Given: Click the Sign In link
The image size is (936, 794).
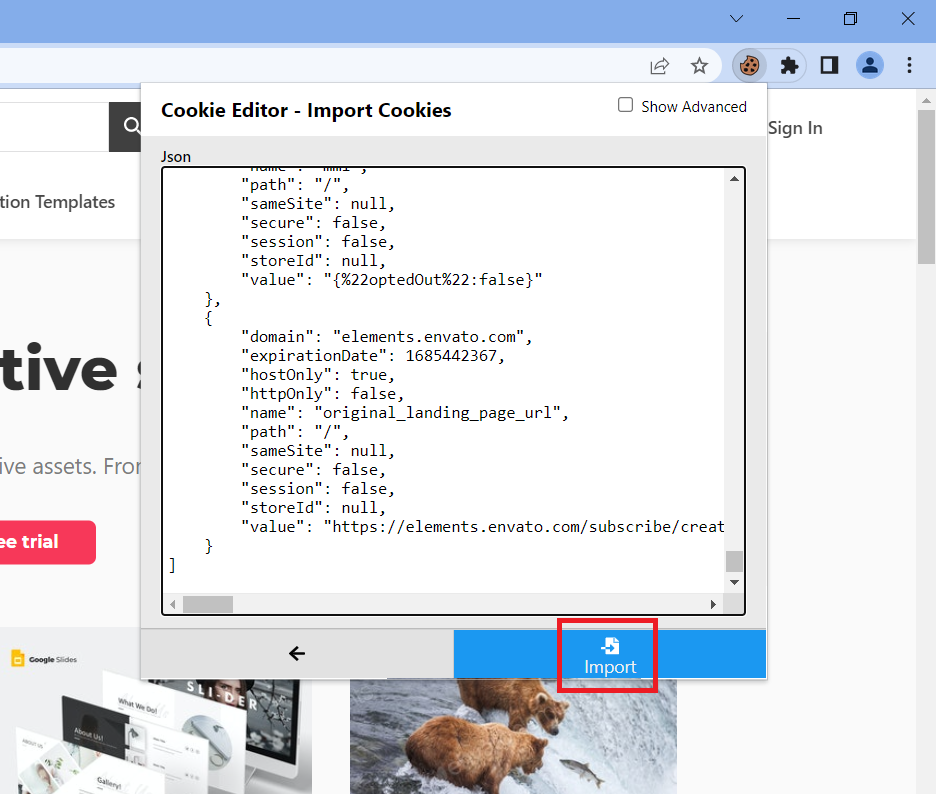Looking at the screenshot, I should tap(795, 128).
